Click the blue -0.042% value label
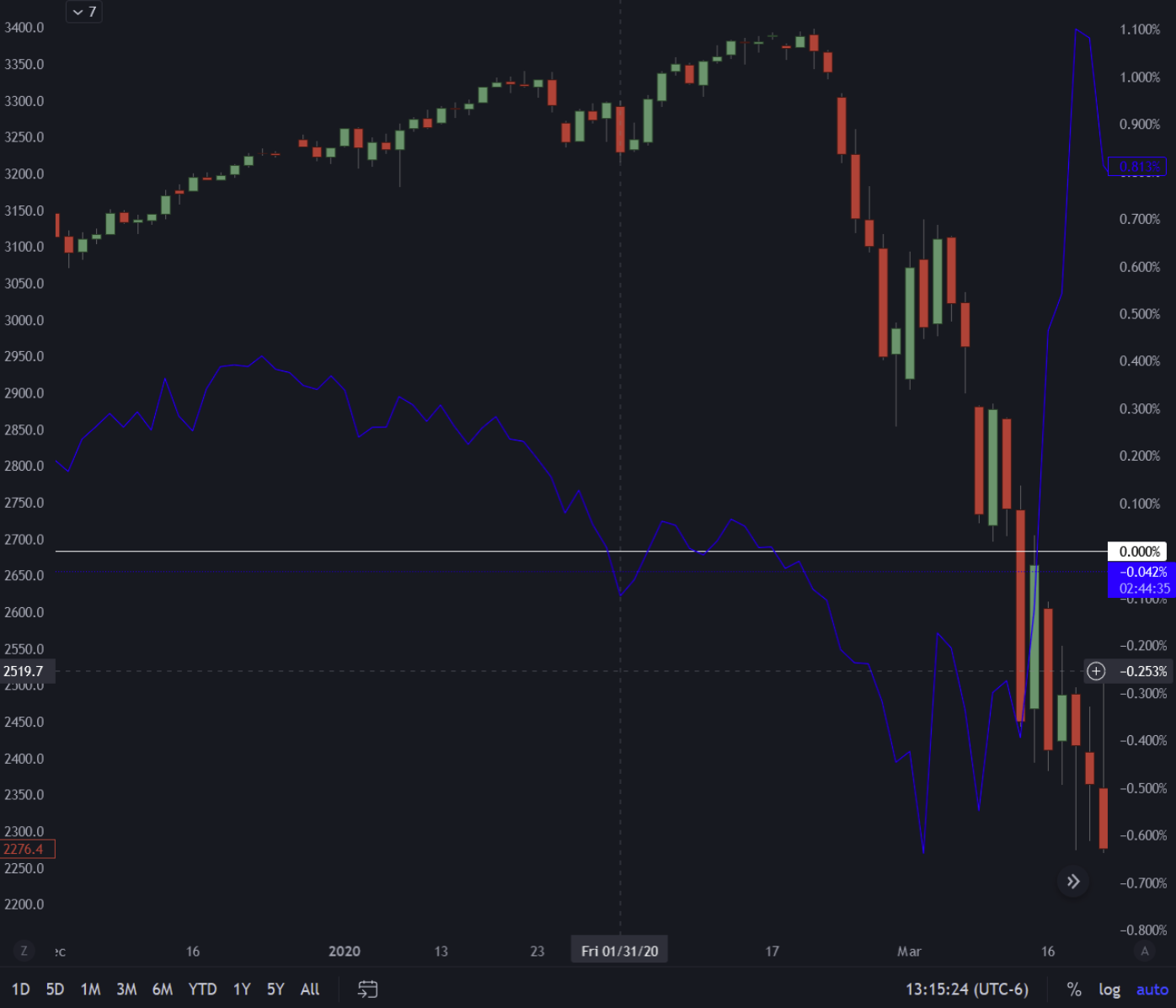 pos(1142,572)
